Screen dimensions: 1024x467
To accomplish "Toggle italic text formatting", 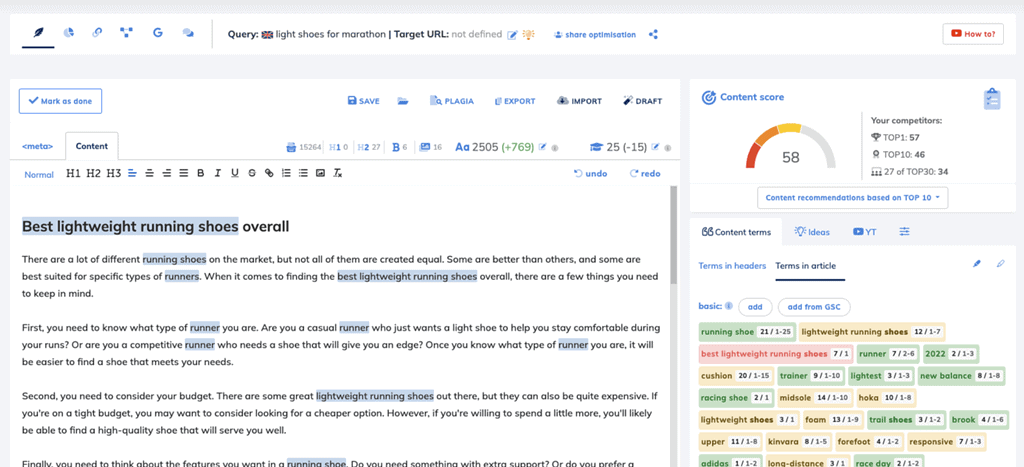I will 217,173.
